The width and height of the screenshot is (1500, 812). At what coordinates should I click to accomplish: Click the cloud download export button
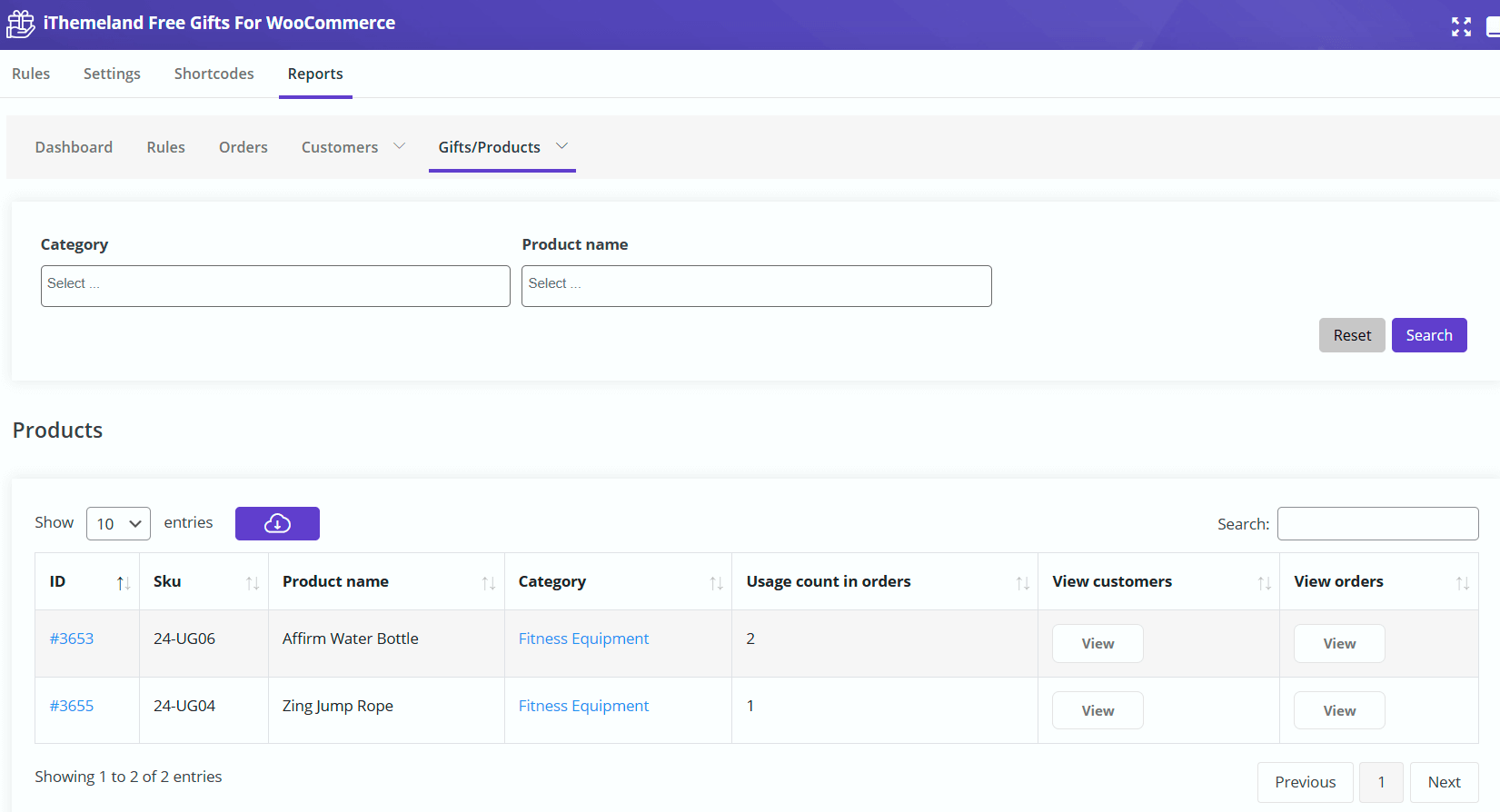point(277,523)
